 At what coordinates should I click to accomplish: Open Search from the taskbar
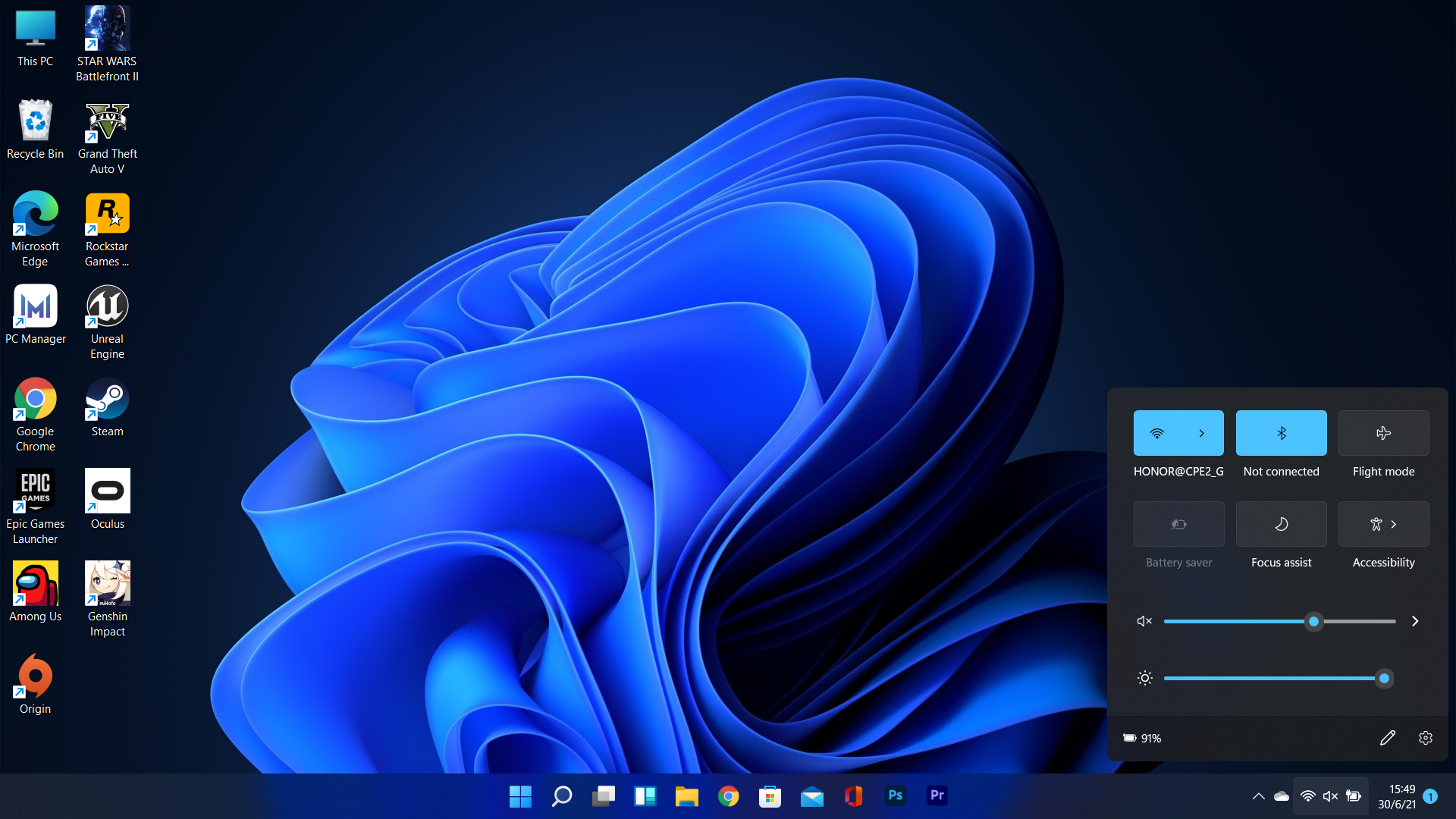[x=562, y=796]
